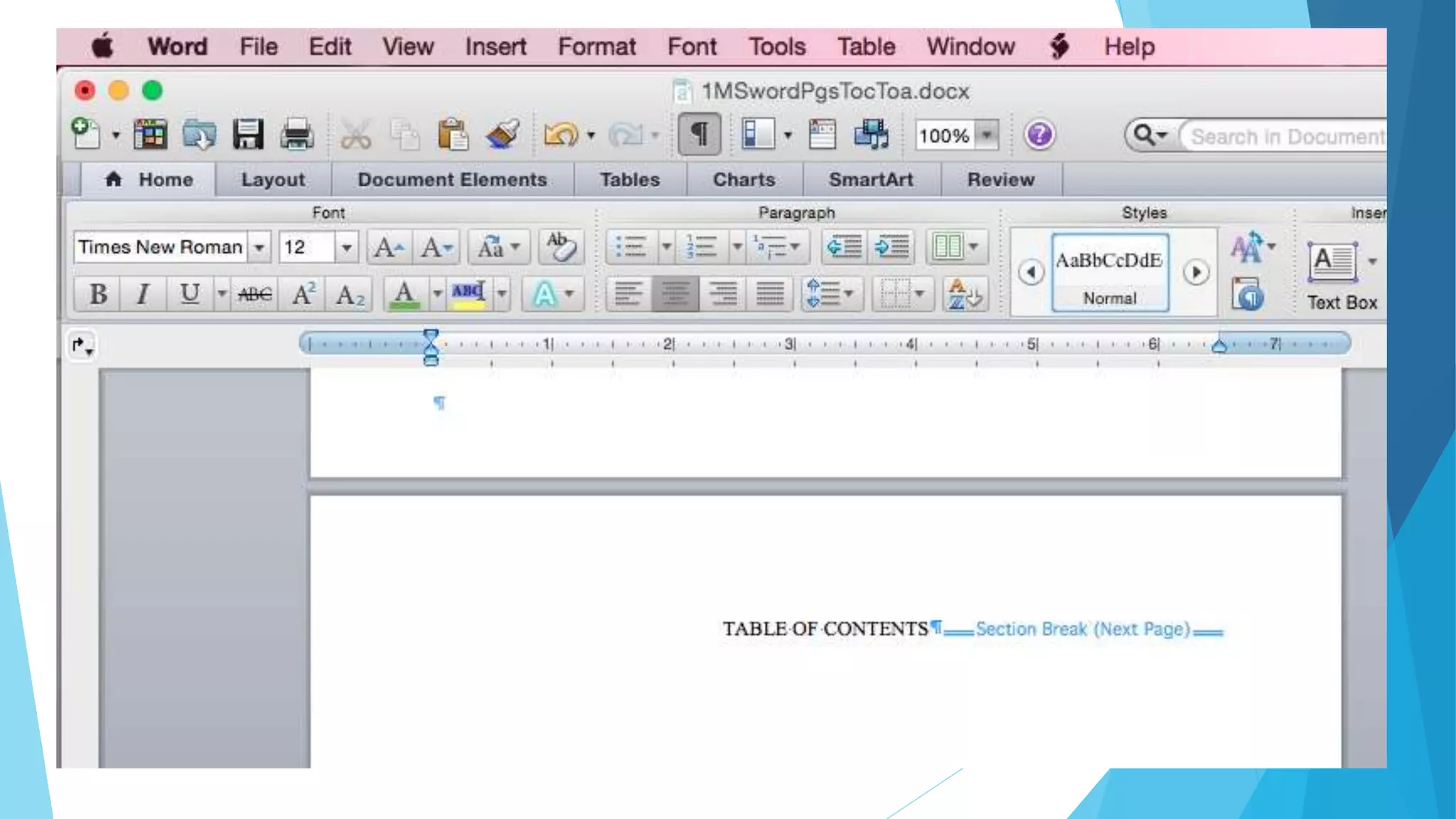Expand the Times New Roman font dropdown

pyautogui.click(x=259, y=247)
